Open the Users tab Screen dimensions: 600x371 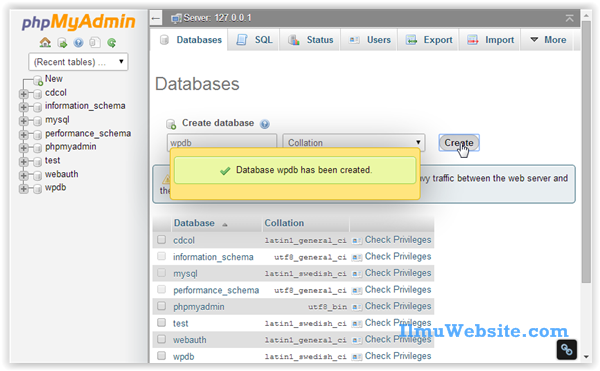369,40
